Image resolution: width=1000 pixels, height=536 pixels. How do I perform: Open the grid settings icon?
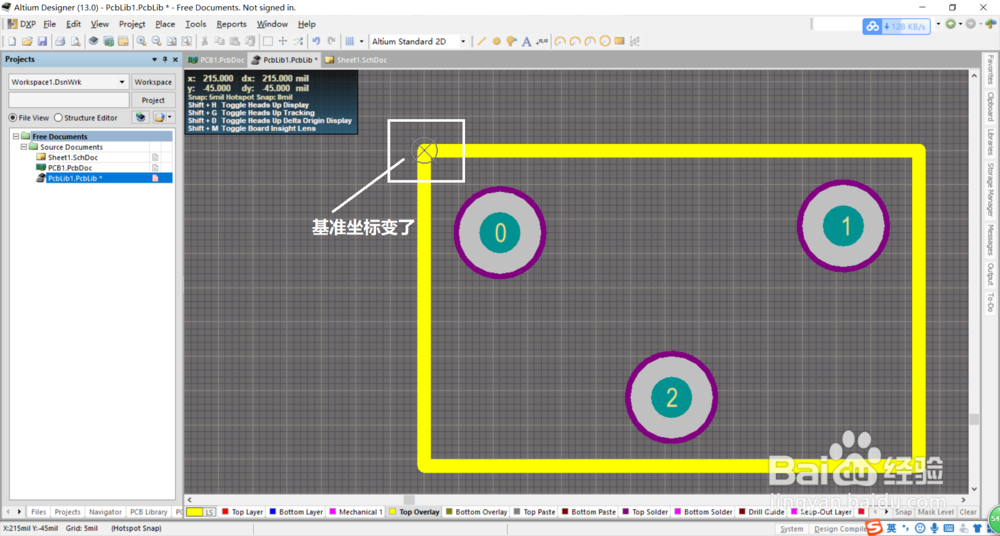click(x=349, y=41)
